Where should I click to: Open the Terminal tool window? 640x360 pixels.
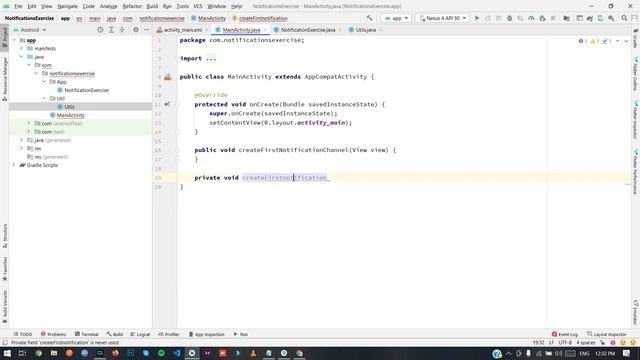[x=87, y=334]
